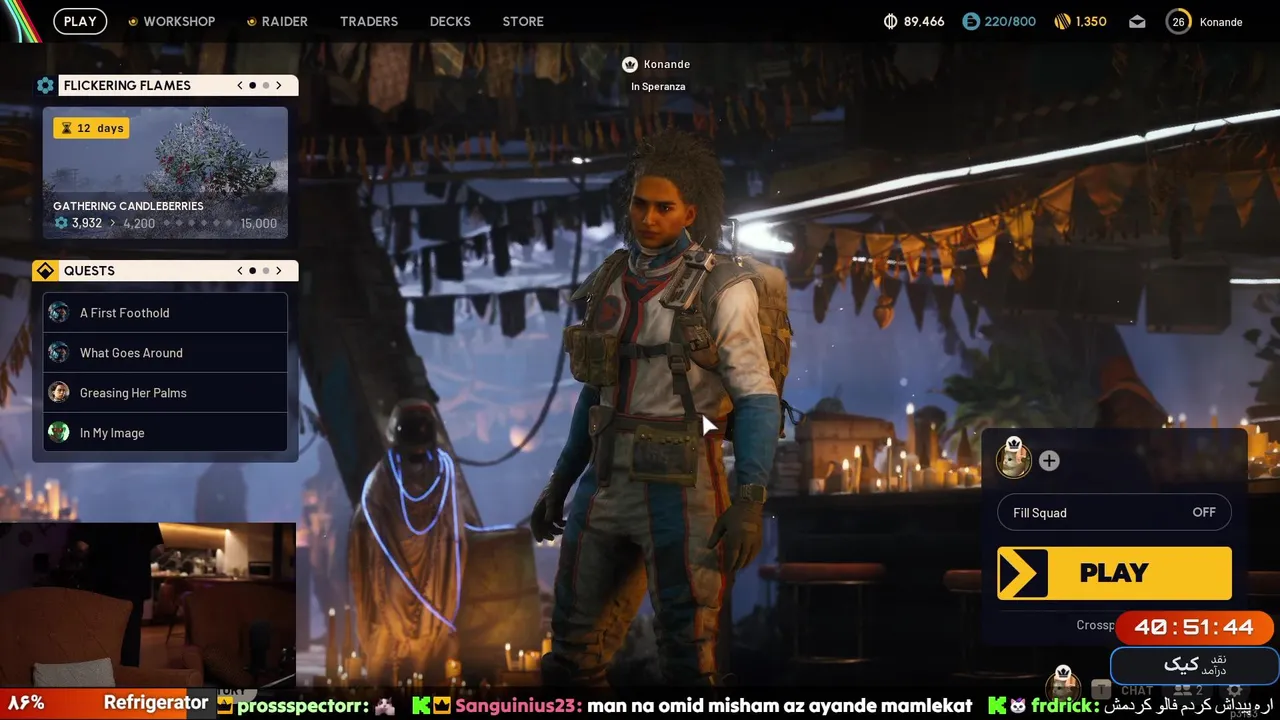1280x720 pixels.
Task: Click the crown icon above Konande nameplate
Action: click(629, 64)
